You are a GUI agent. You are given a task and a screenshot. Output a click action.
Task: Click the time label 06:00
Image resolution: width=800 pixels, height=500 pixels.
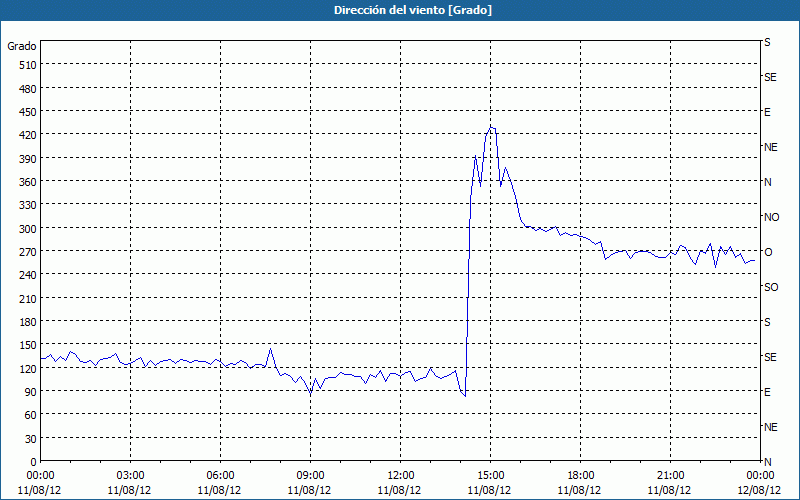tap(220, 476)
